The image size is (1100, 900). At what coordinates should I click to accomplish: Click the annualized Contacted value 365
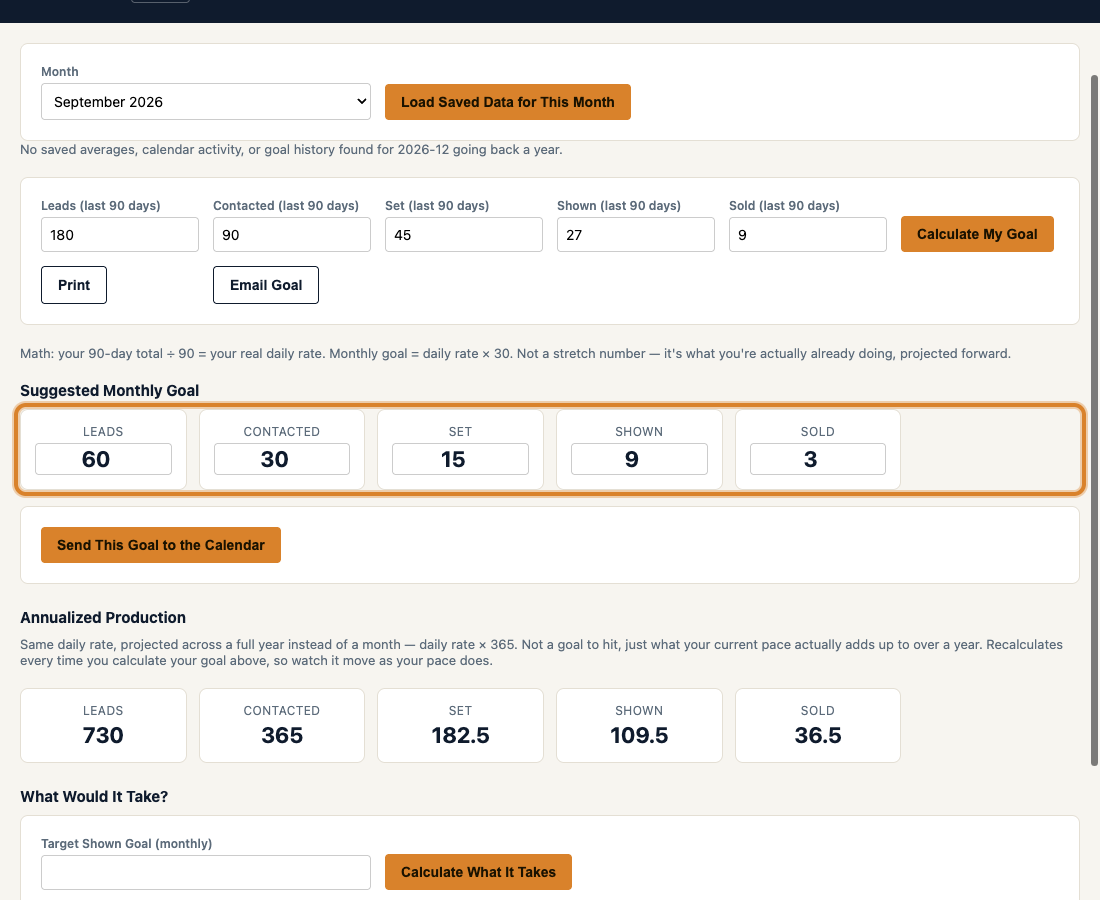pyautogui.click(x=282, y=735)
